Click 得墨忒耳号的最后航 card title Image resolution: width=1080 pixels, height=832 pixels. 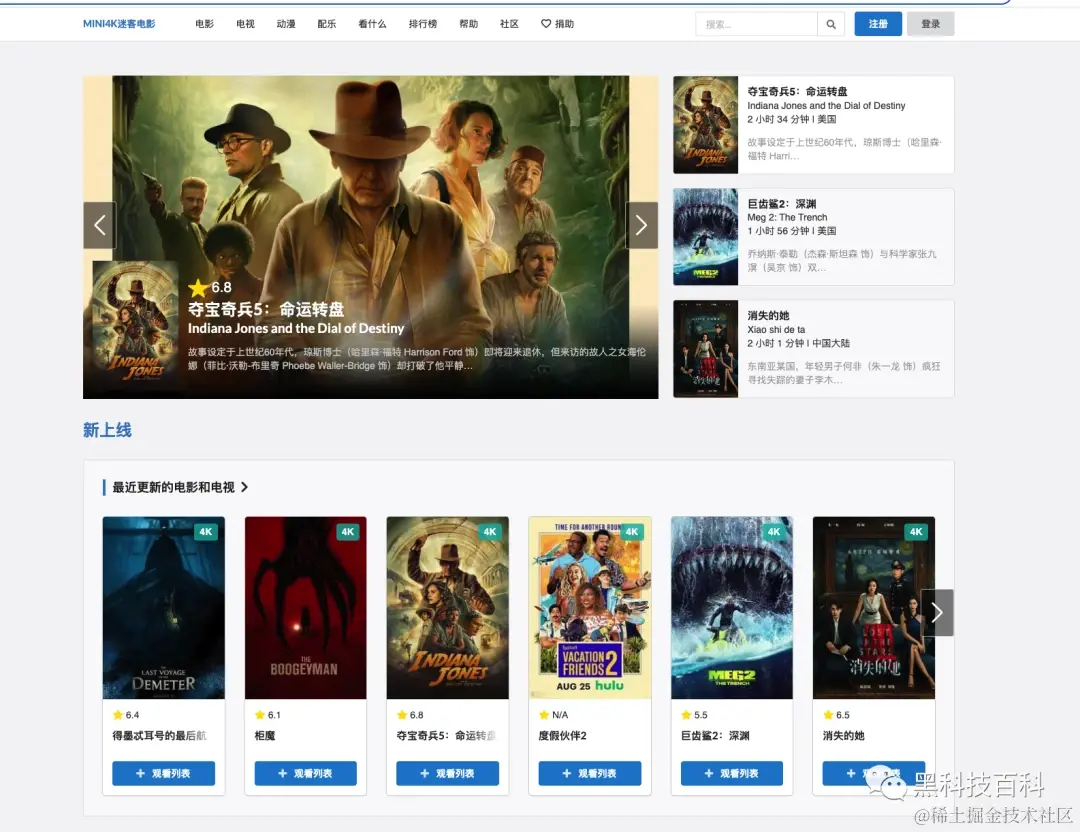tap(159, 736)
